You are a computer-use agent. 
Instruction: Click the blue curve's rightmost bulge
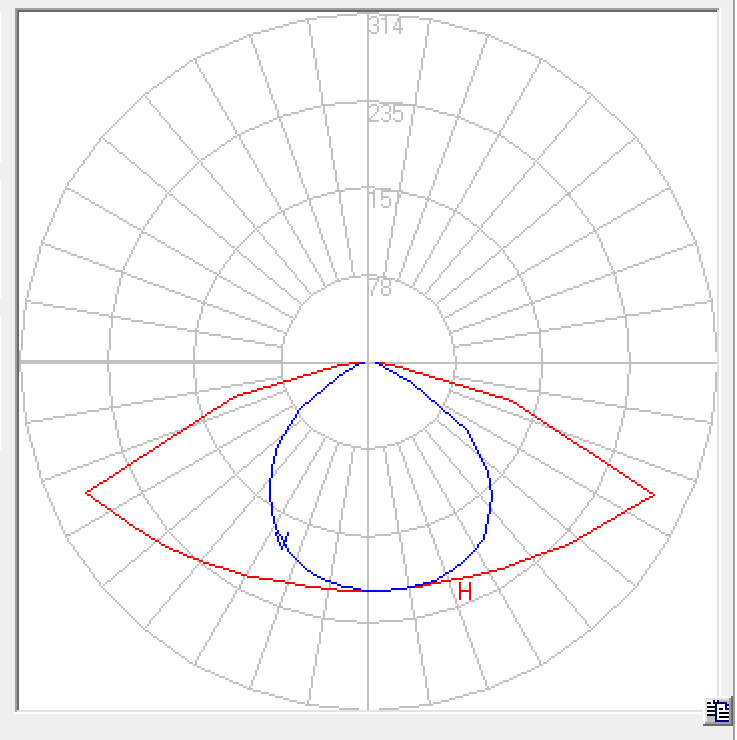coord(490,495)
